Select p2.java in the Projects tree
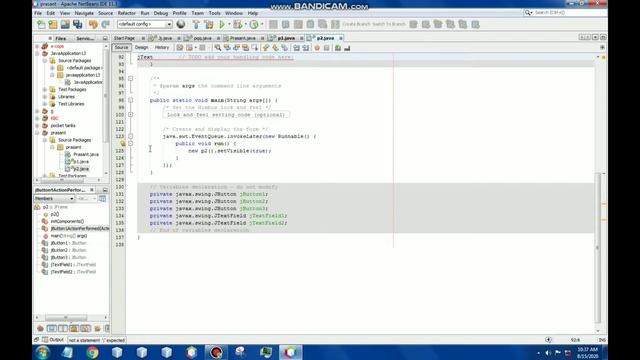 point(81,169)
